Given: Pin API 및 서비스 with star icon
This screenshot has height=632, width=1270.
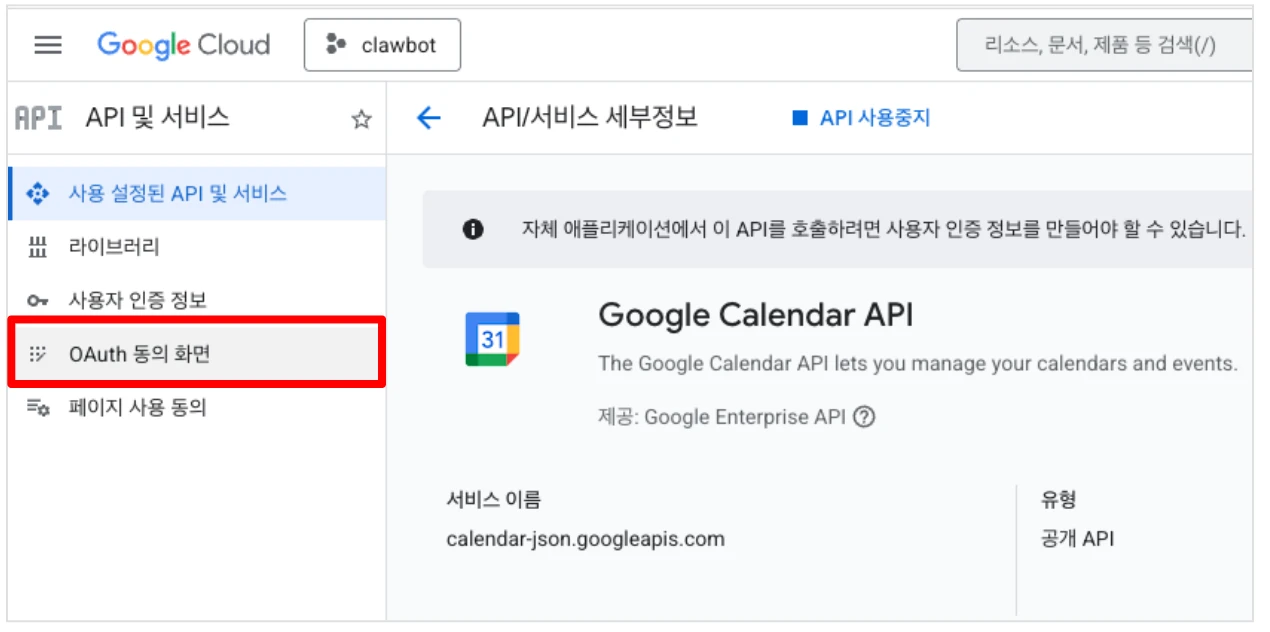Looking at the screenshot, I should coord(361,120).
